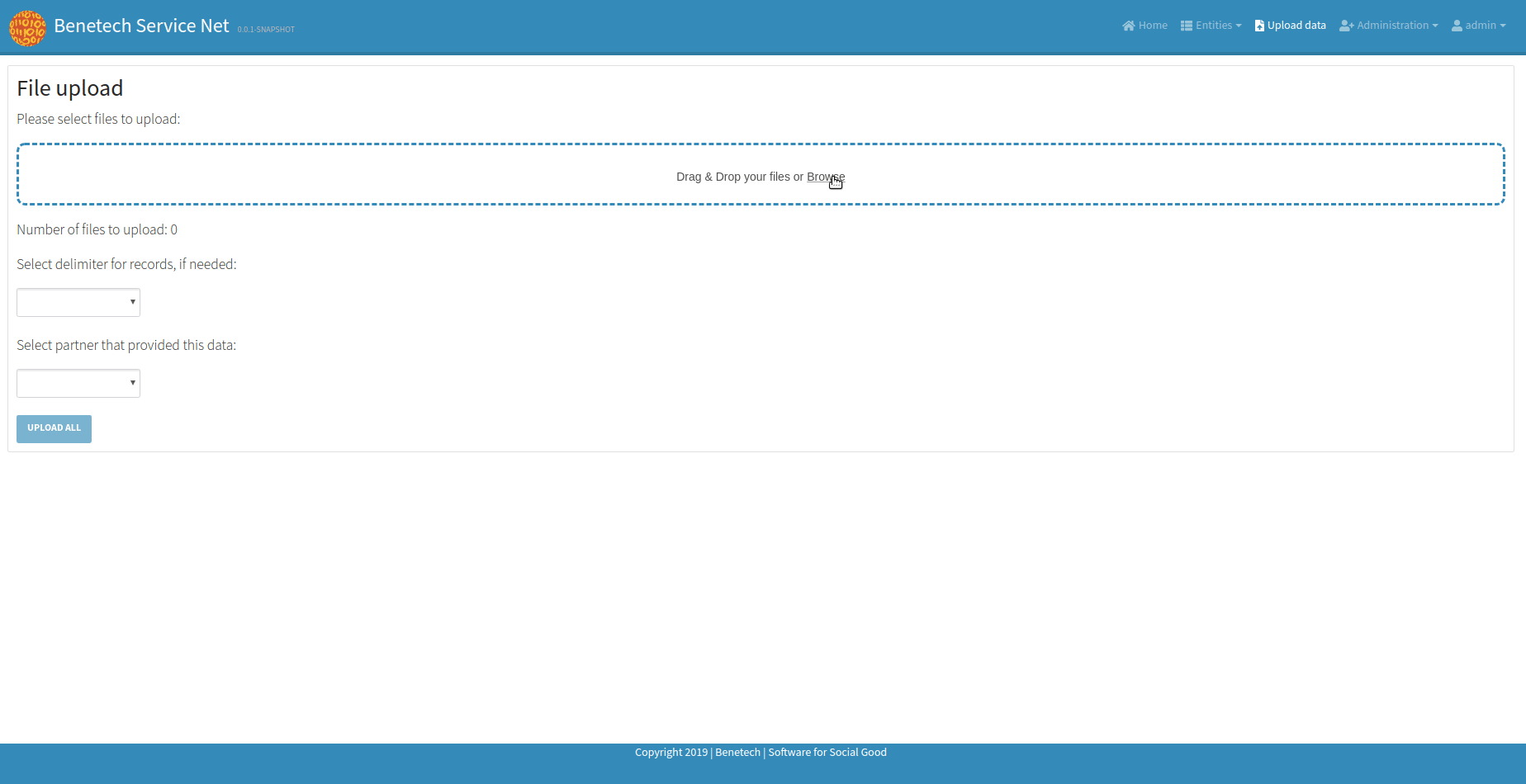Screen dimensions: 1526x784
Task: Open the delimiter for records dropdown
Action: click(x=78, y=302)
